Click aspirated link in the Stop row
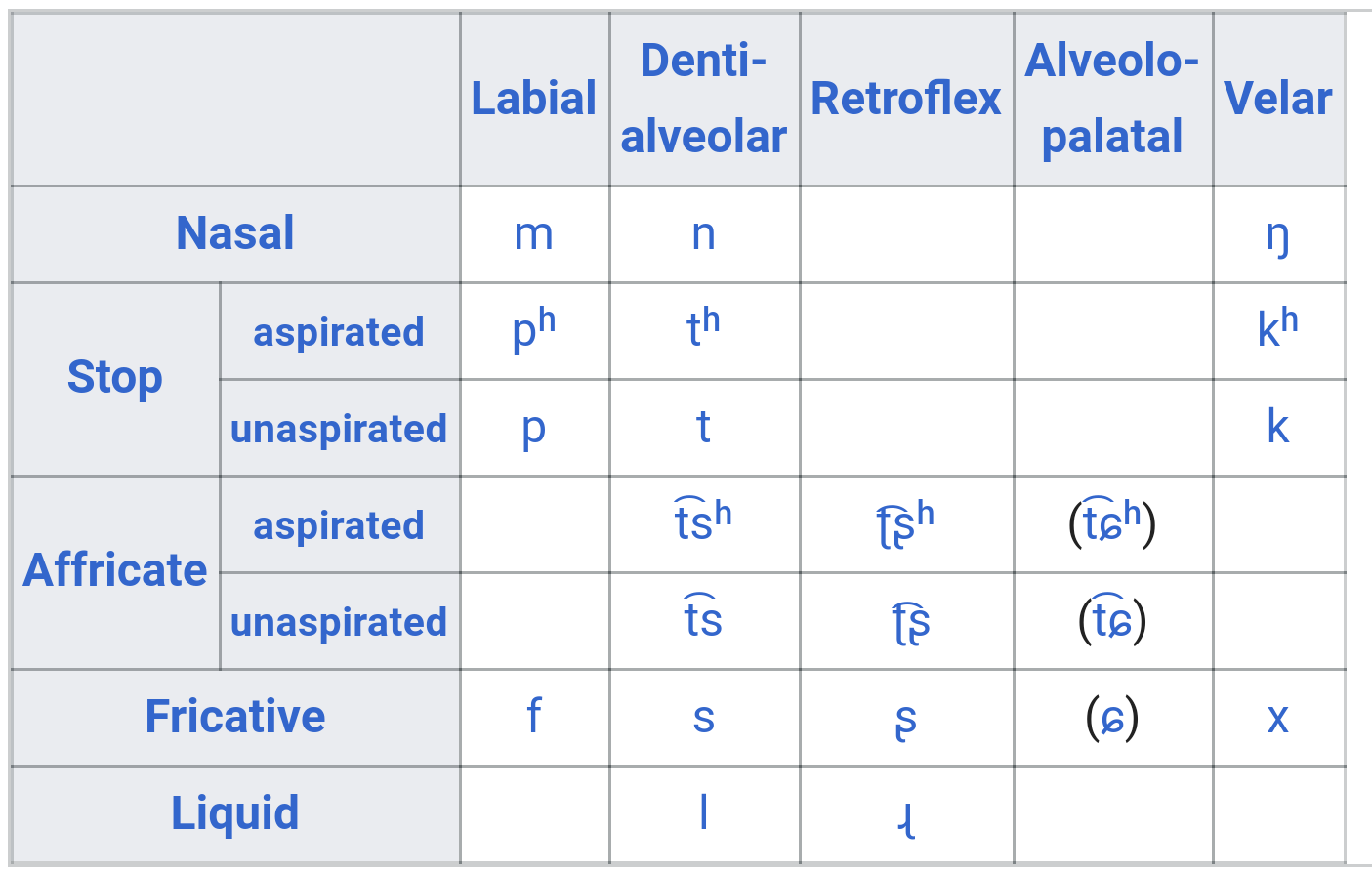The width and height of the screenshot is (1372, 873). click(x=338, y=332)
